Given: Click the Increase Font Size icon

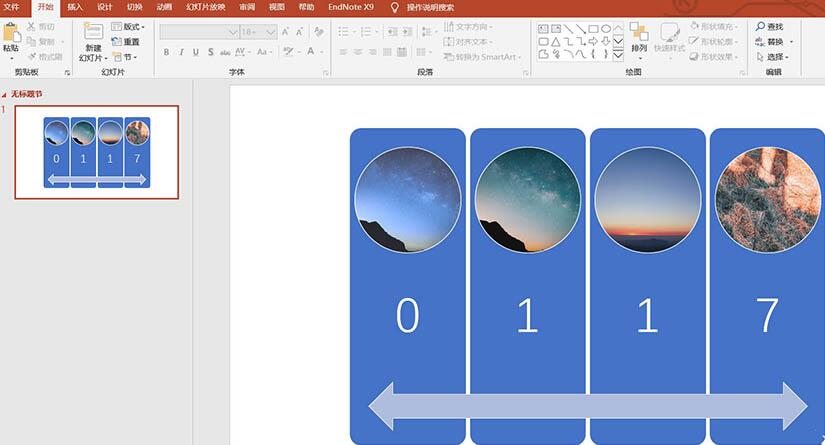Looking at the screenshot, I should [285, 32].
